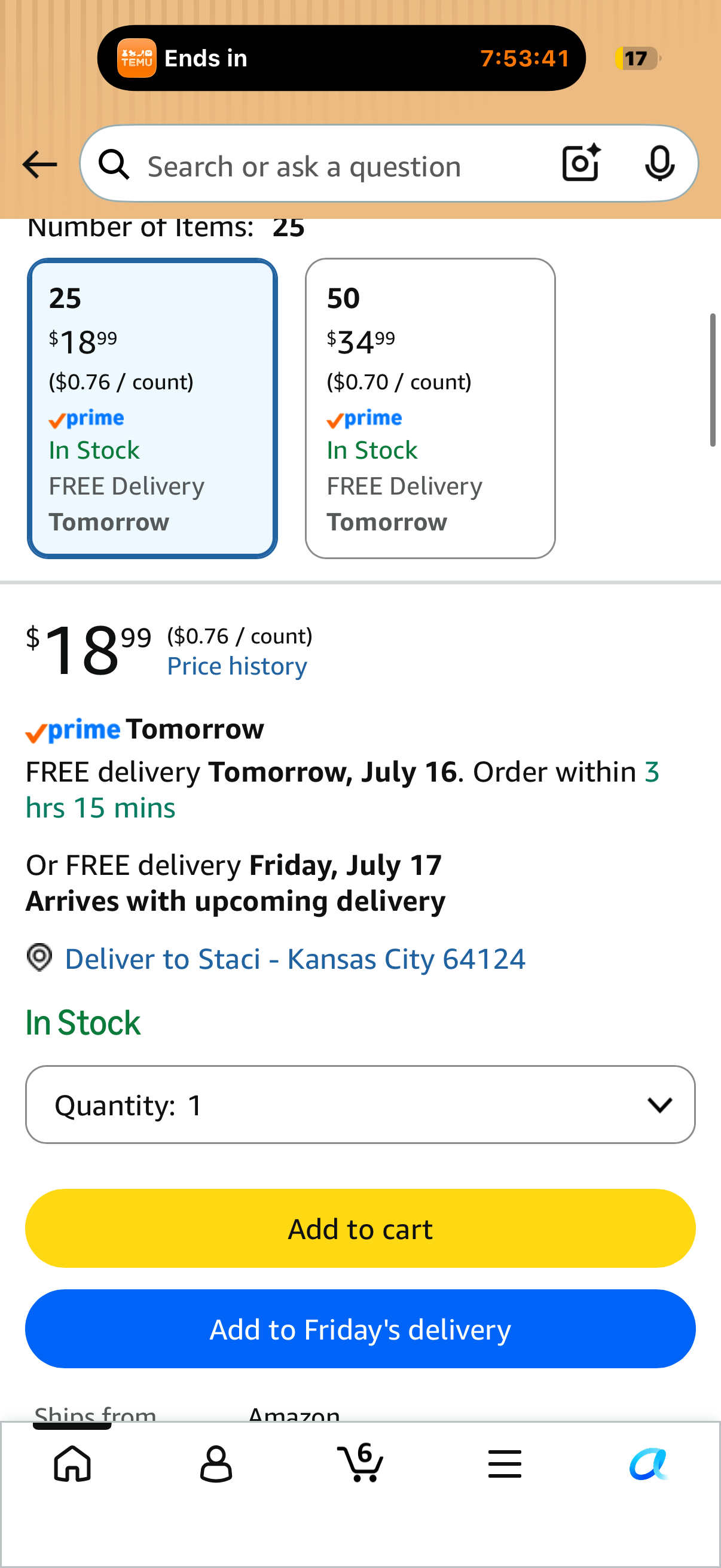View the Price history link
The image size is (721, 1568).
237,666
